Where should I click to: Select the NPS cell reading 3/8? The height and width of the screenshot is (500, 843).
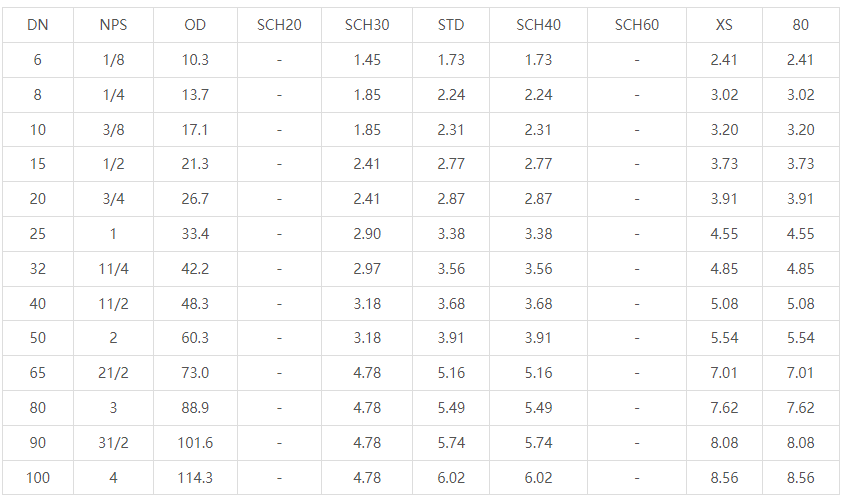click(x=113, y=130)
